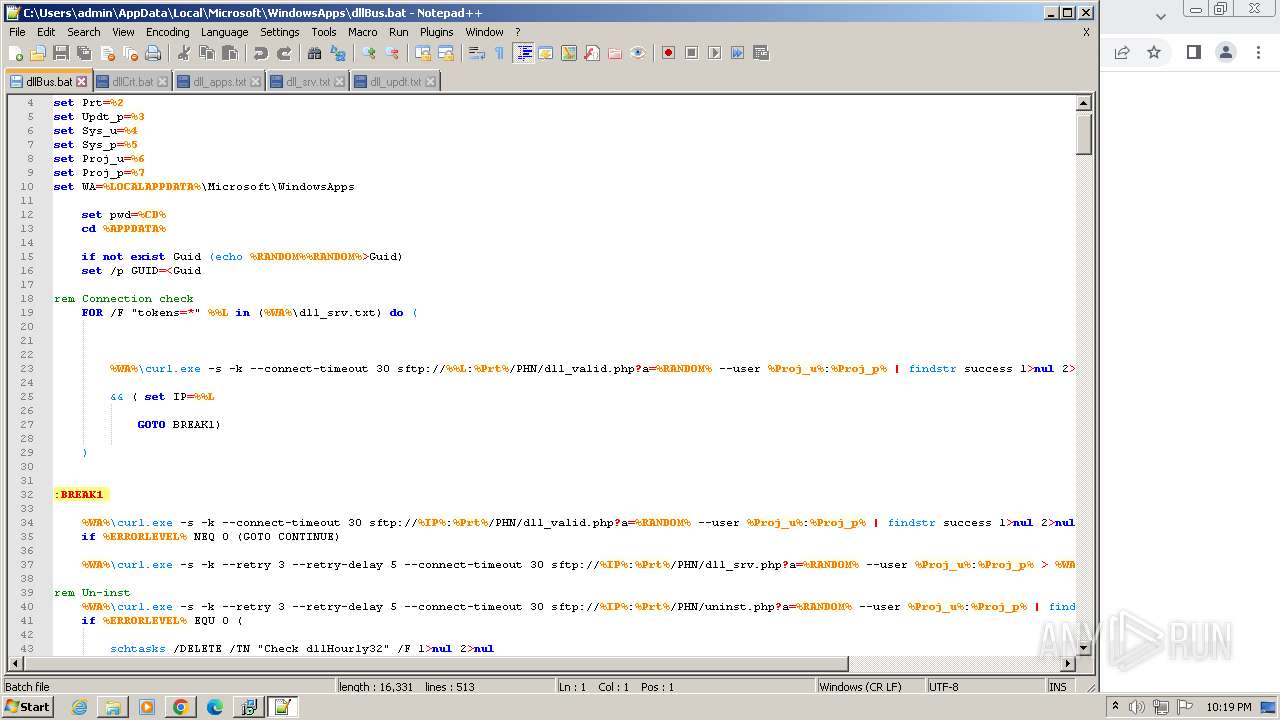The height and width of the screenshot is (720, 1280).
Task: Open the Language menu
Action: [x=224, y=32]
